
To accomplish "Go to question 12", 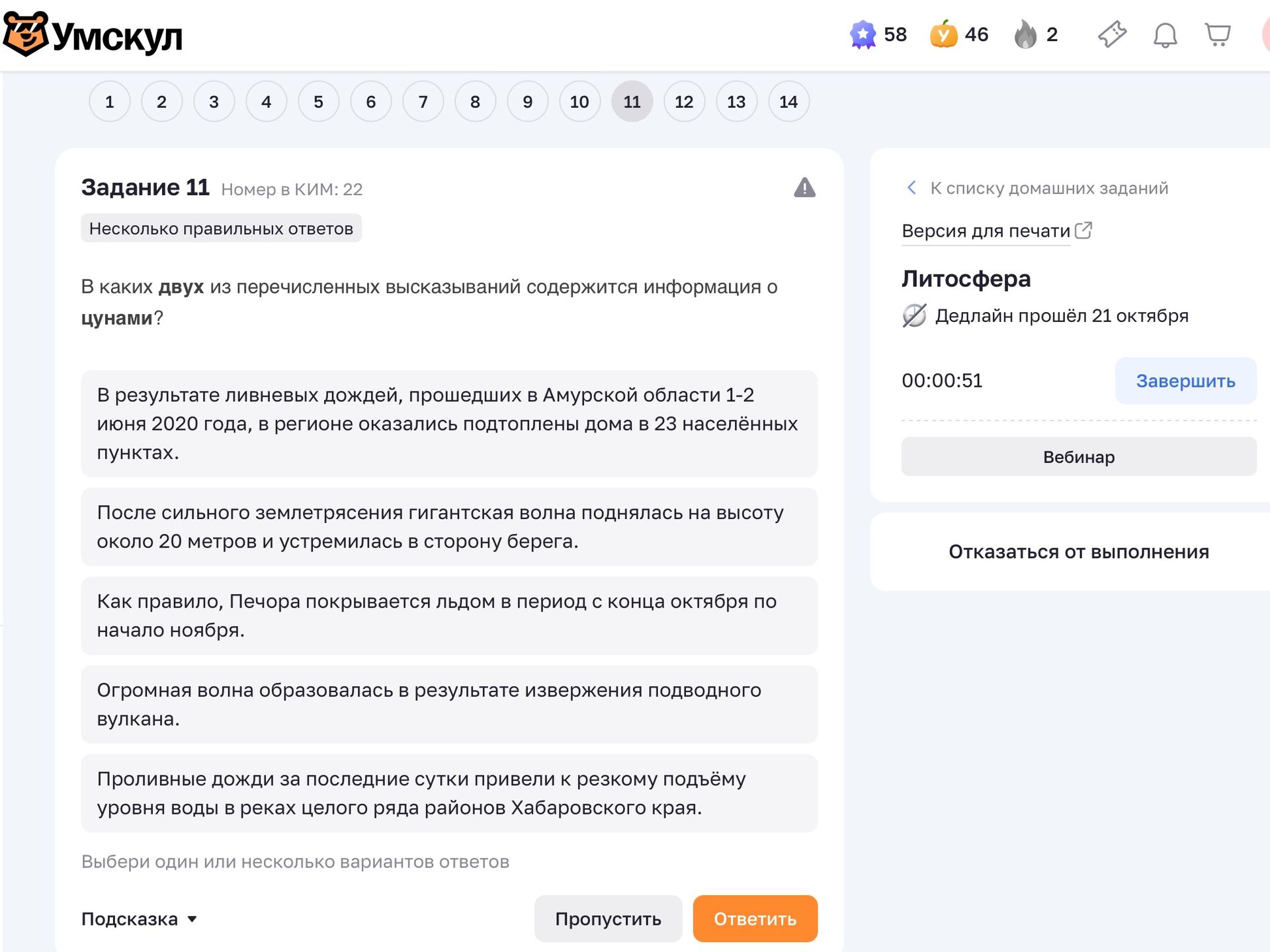I will 685,102.
